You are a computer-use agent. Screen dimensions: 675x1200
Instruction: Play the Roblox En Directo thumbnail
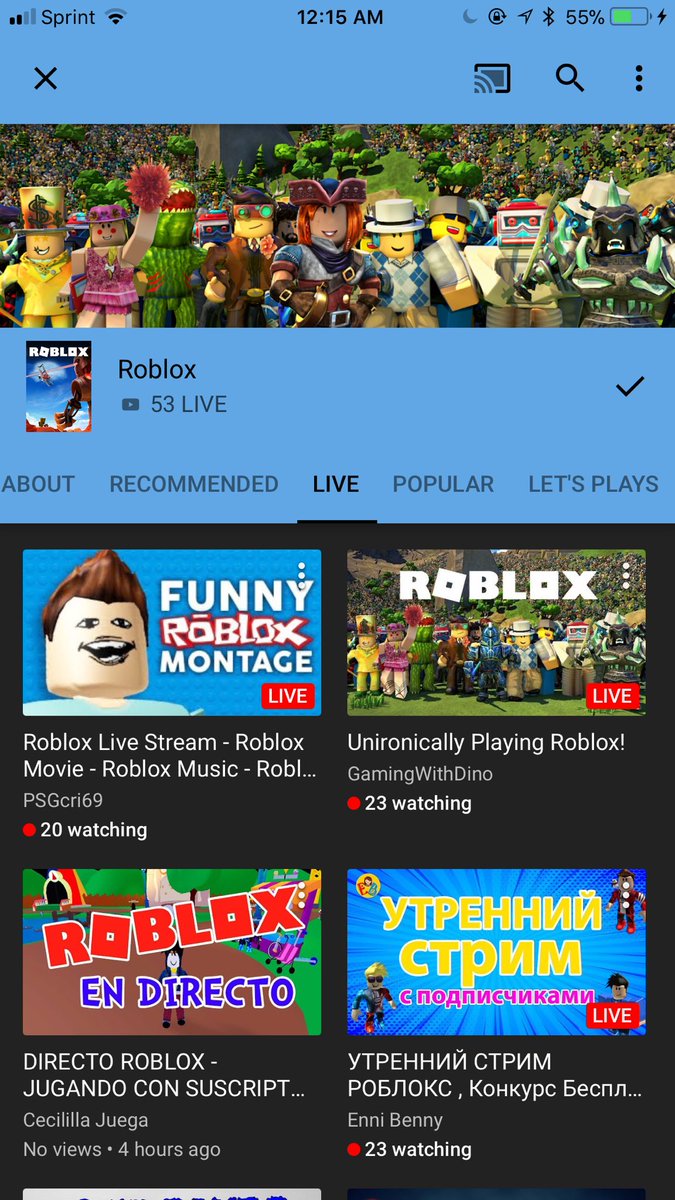[x=172, y=951]
